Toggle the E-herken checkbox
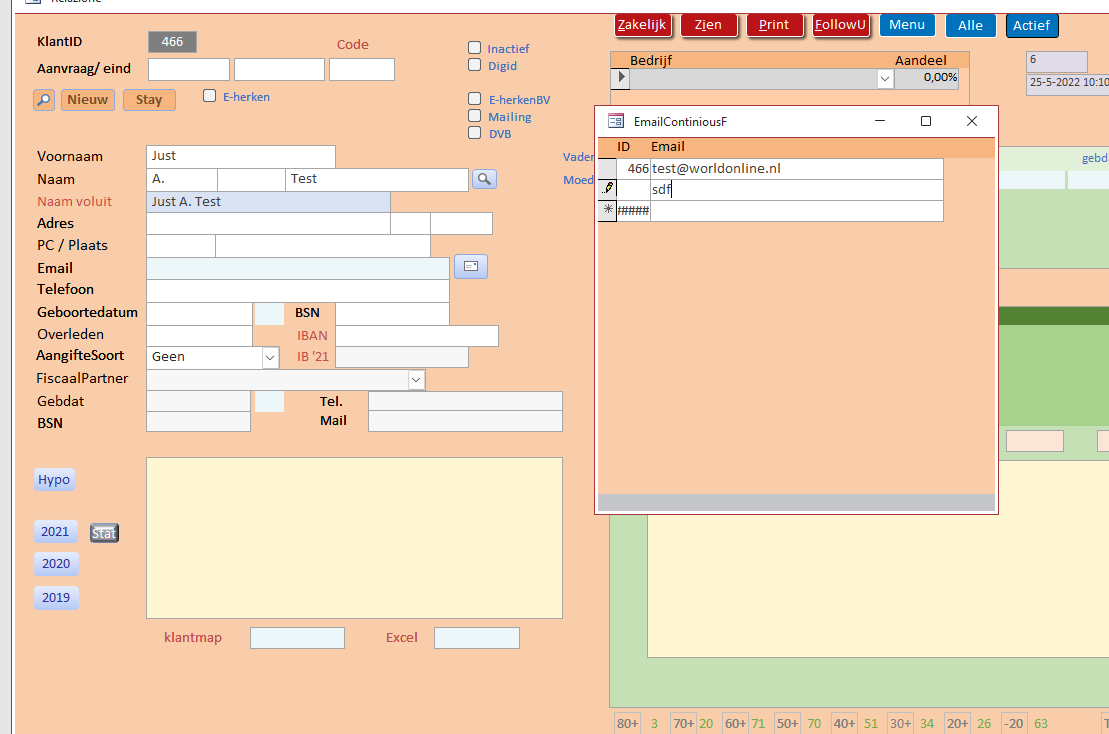Screen dimensions: 1109x734 (209, 95)
